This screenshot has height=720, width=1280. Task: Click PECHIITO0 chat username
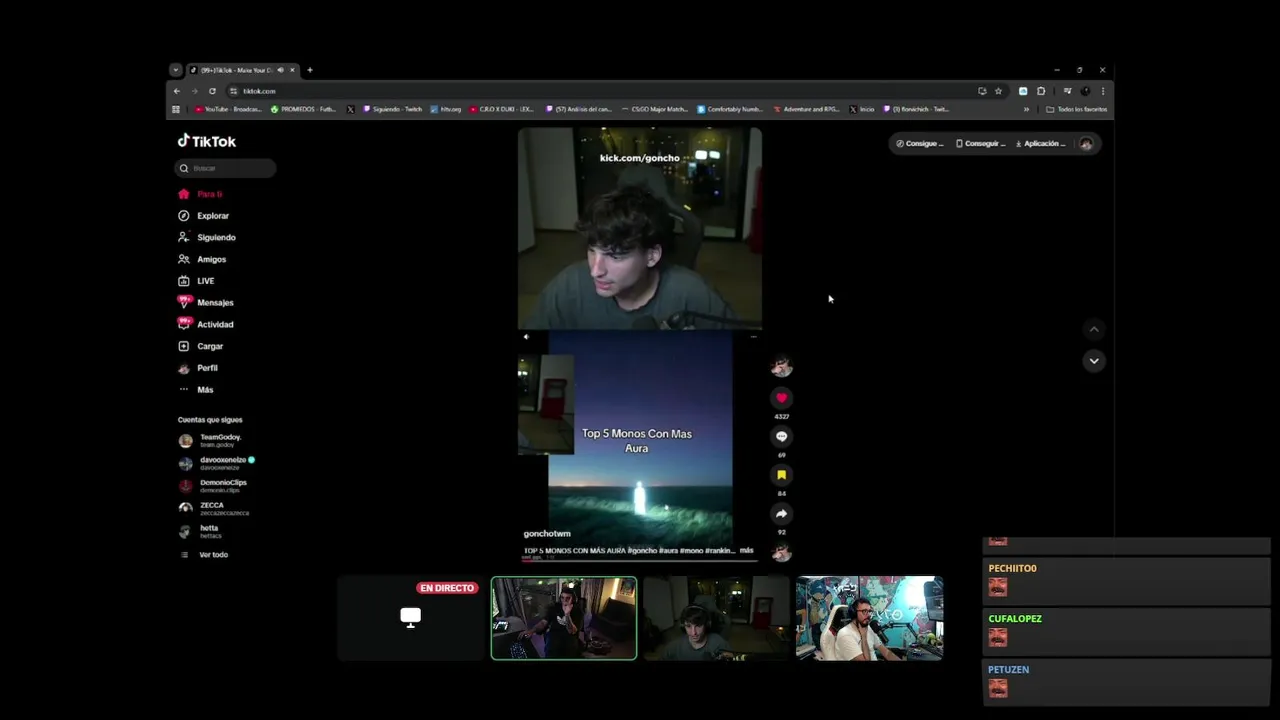click(1012, 568)
